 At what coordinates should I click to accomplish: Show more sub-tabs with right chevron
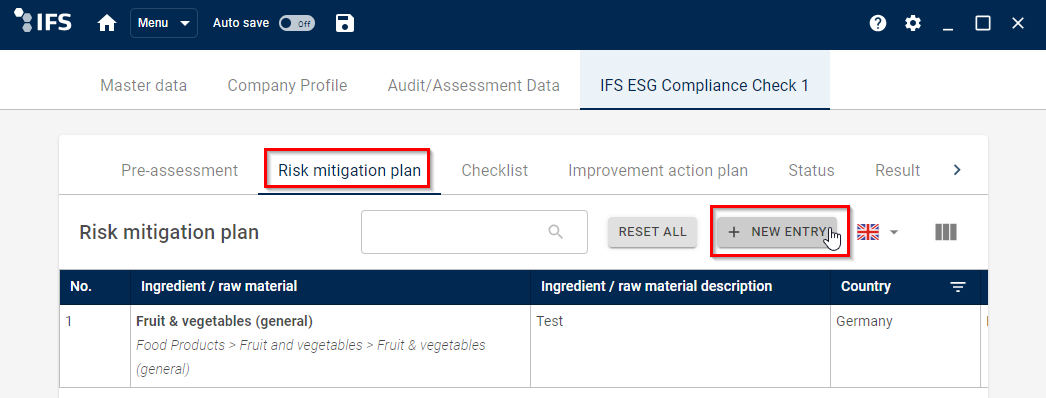957,170
